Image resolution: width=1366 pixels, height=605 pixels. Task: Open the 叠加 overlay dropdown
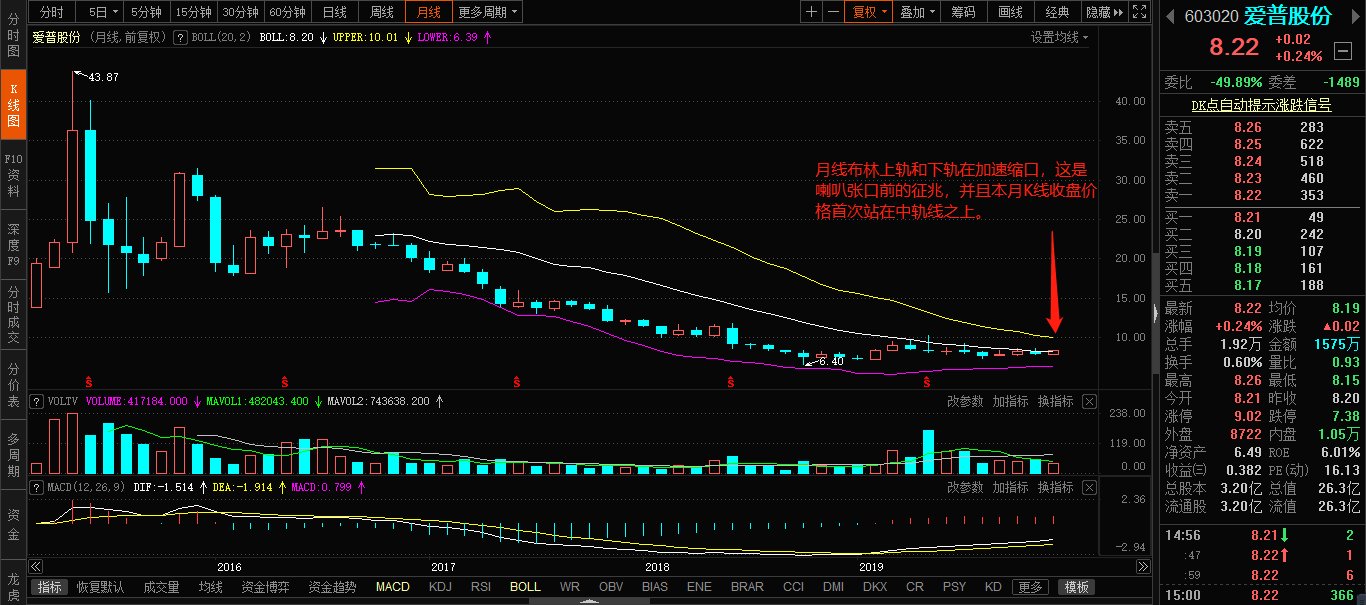[x=915, y=12]
